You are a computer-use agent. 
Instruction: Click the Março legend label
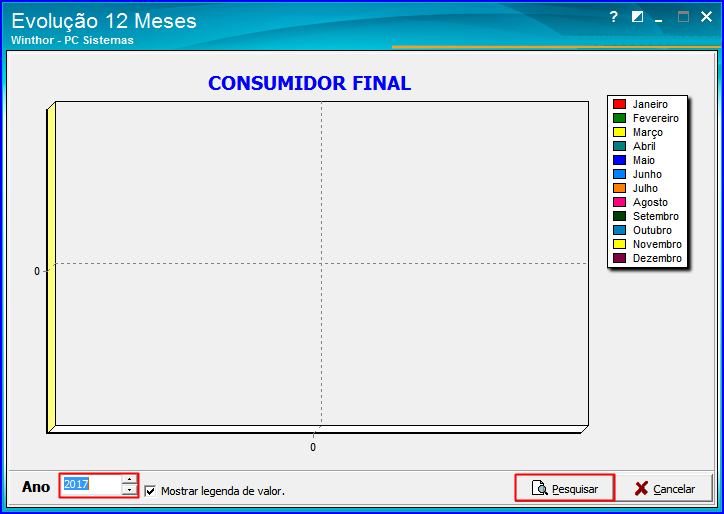[x=648, y=133]
